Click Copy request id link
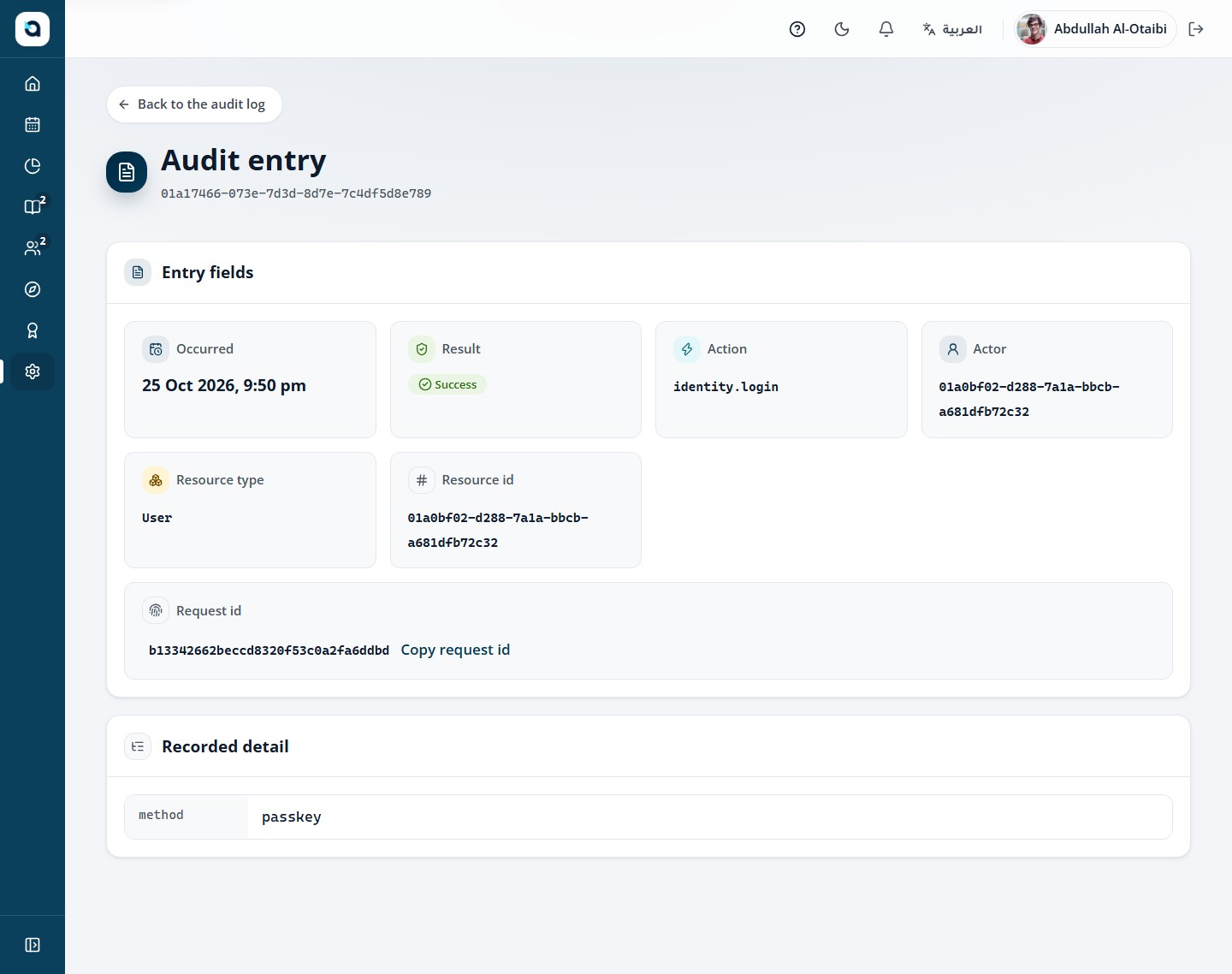Viewport: 1232px width, 974px height. (455, 650)
